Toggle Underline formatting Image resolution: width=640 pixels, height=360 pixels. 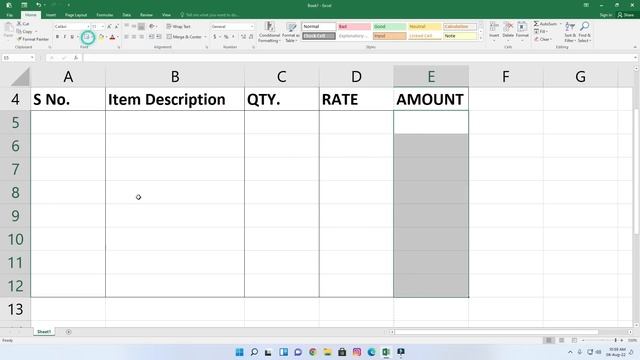(x=72, y=37)
